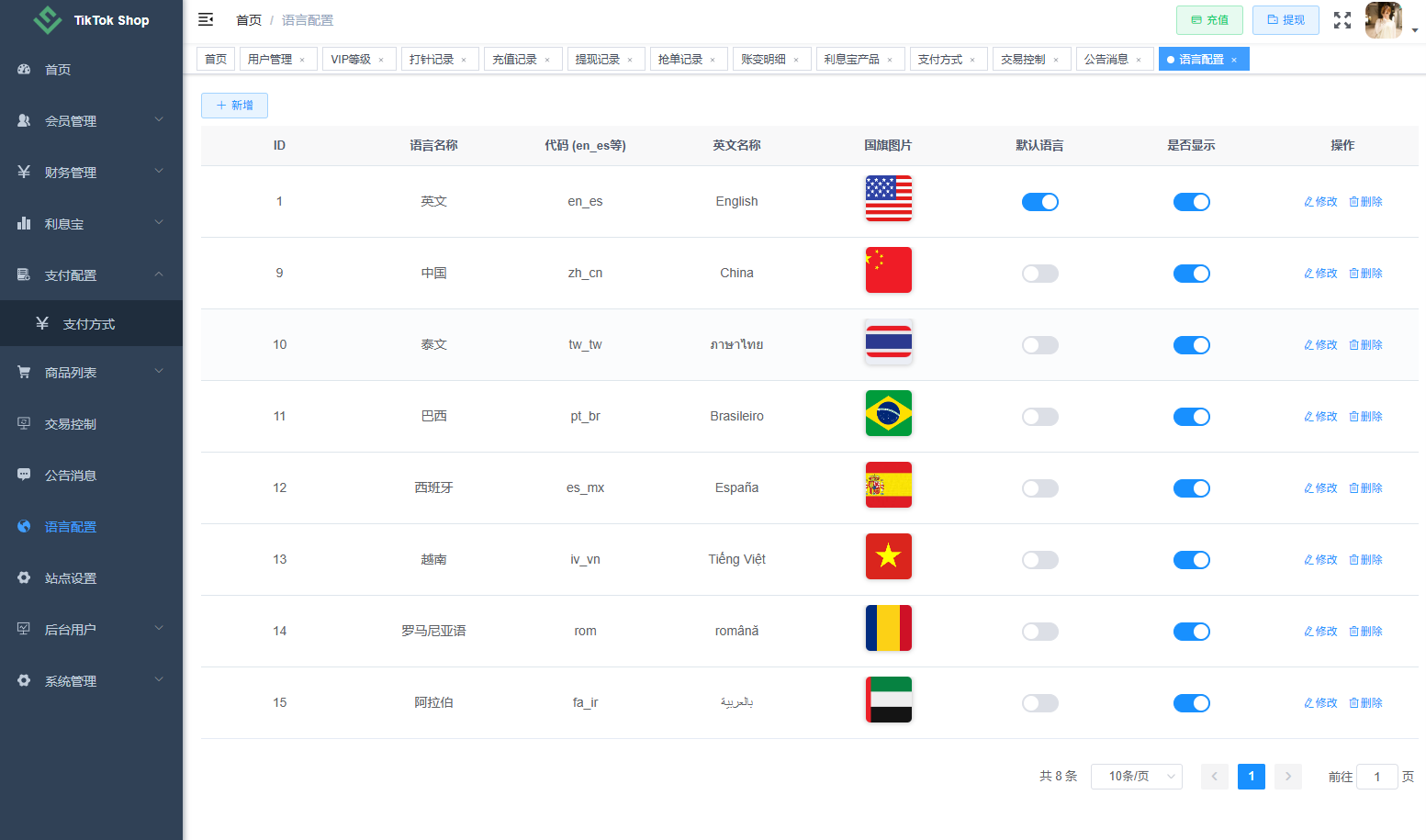Set 中国 as the default language
The height and width of the screenshot is (840, 1426).
click(x=1040, y=274)
